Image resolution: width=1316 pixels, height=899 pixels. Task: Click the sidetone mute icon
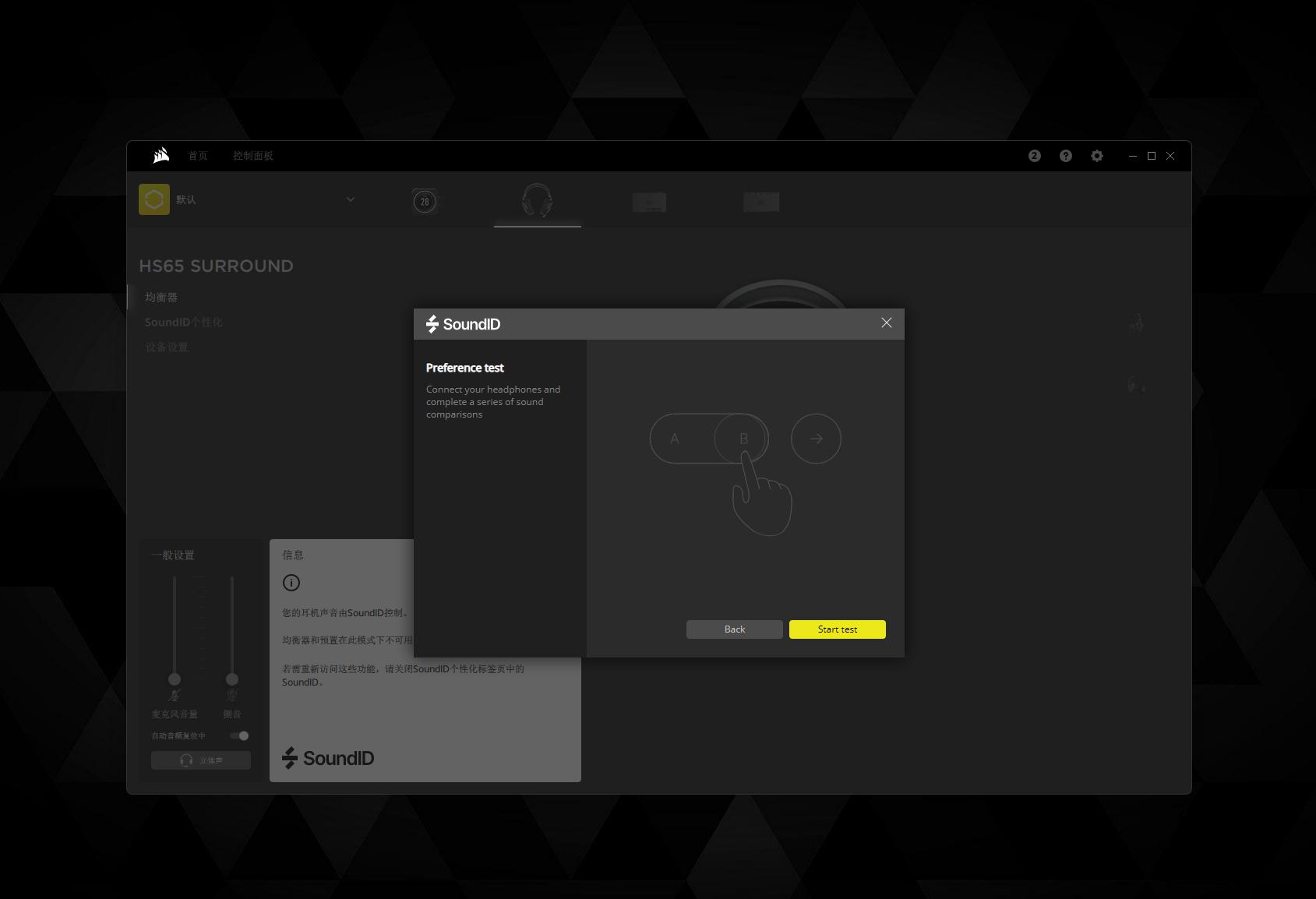(232, 696)
